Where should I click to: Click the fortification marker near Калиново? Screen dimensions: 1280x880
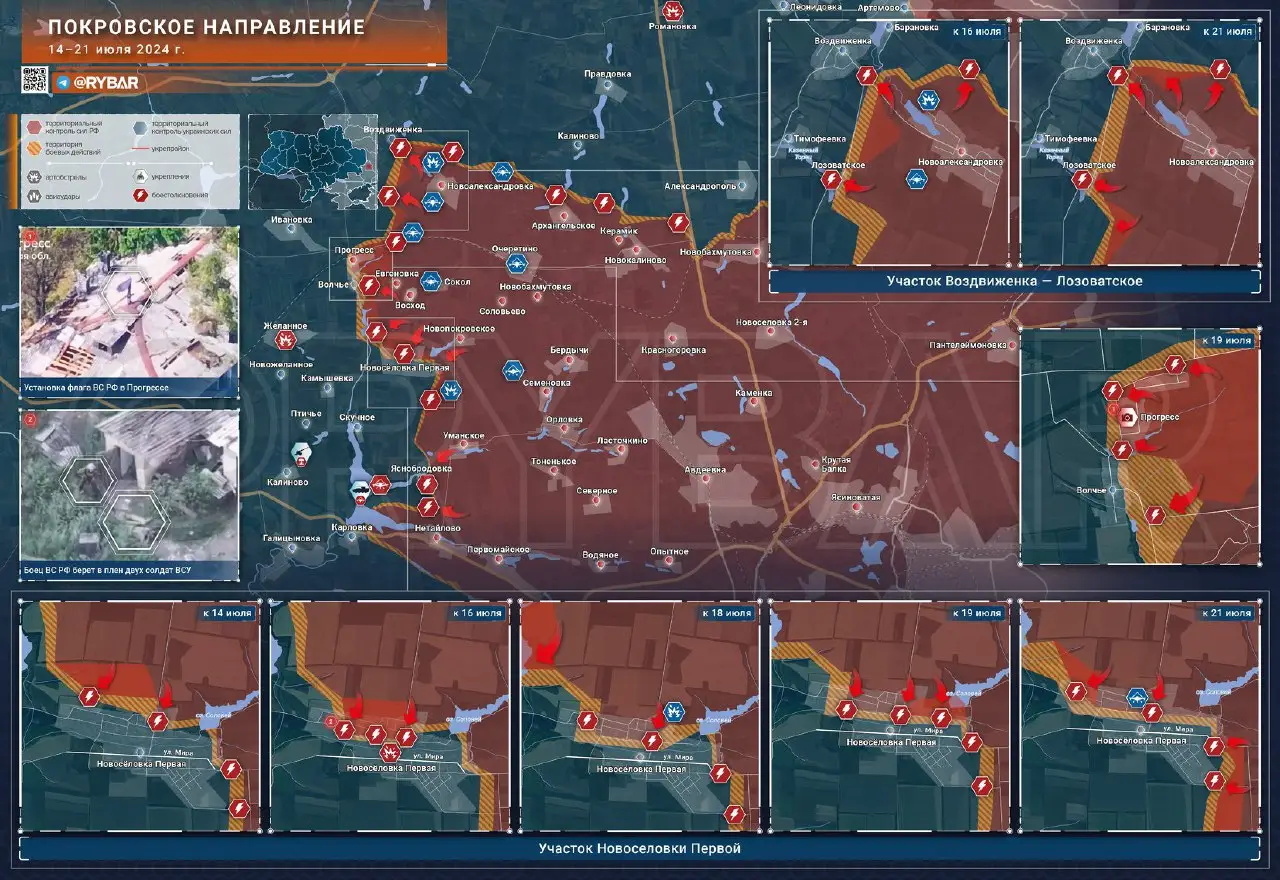[302, 453]
